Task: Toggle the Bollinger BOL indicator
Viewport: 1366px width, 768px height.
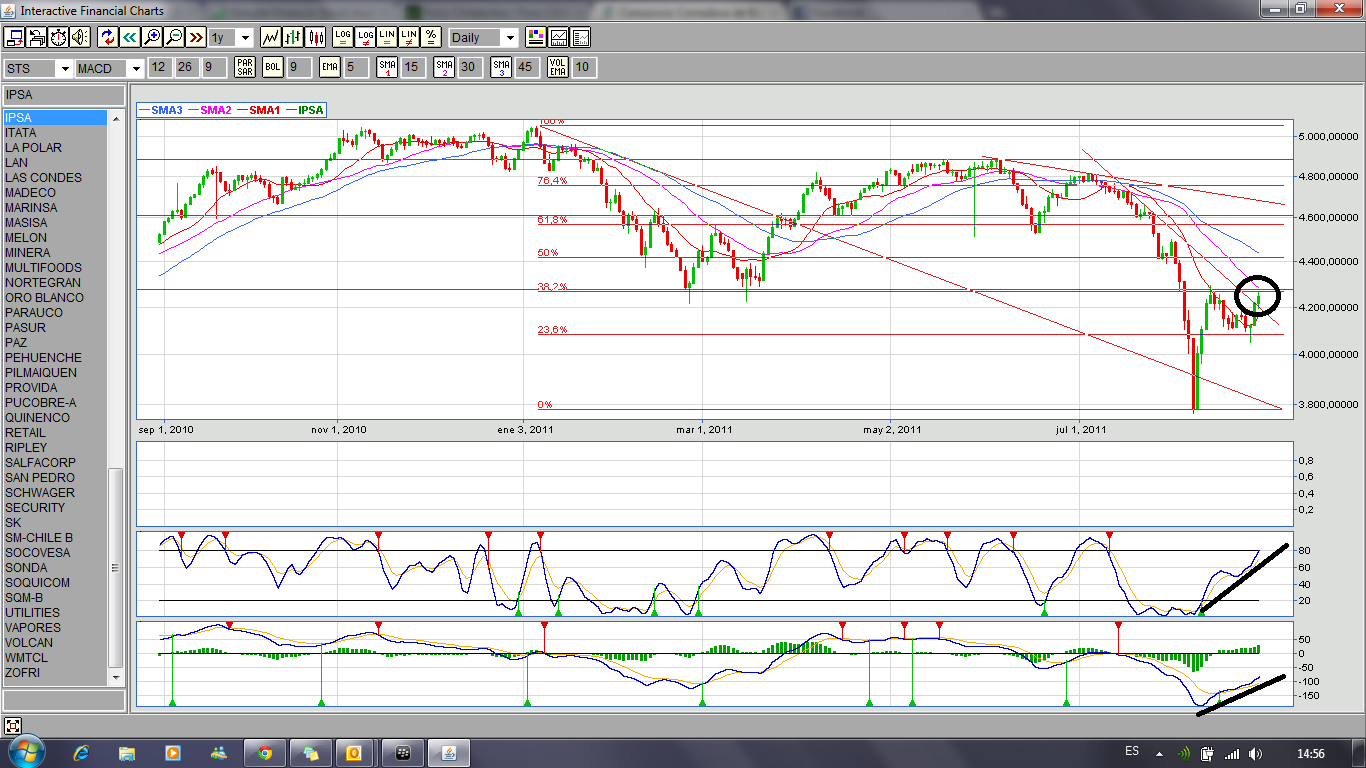Action: 272,68
